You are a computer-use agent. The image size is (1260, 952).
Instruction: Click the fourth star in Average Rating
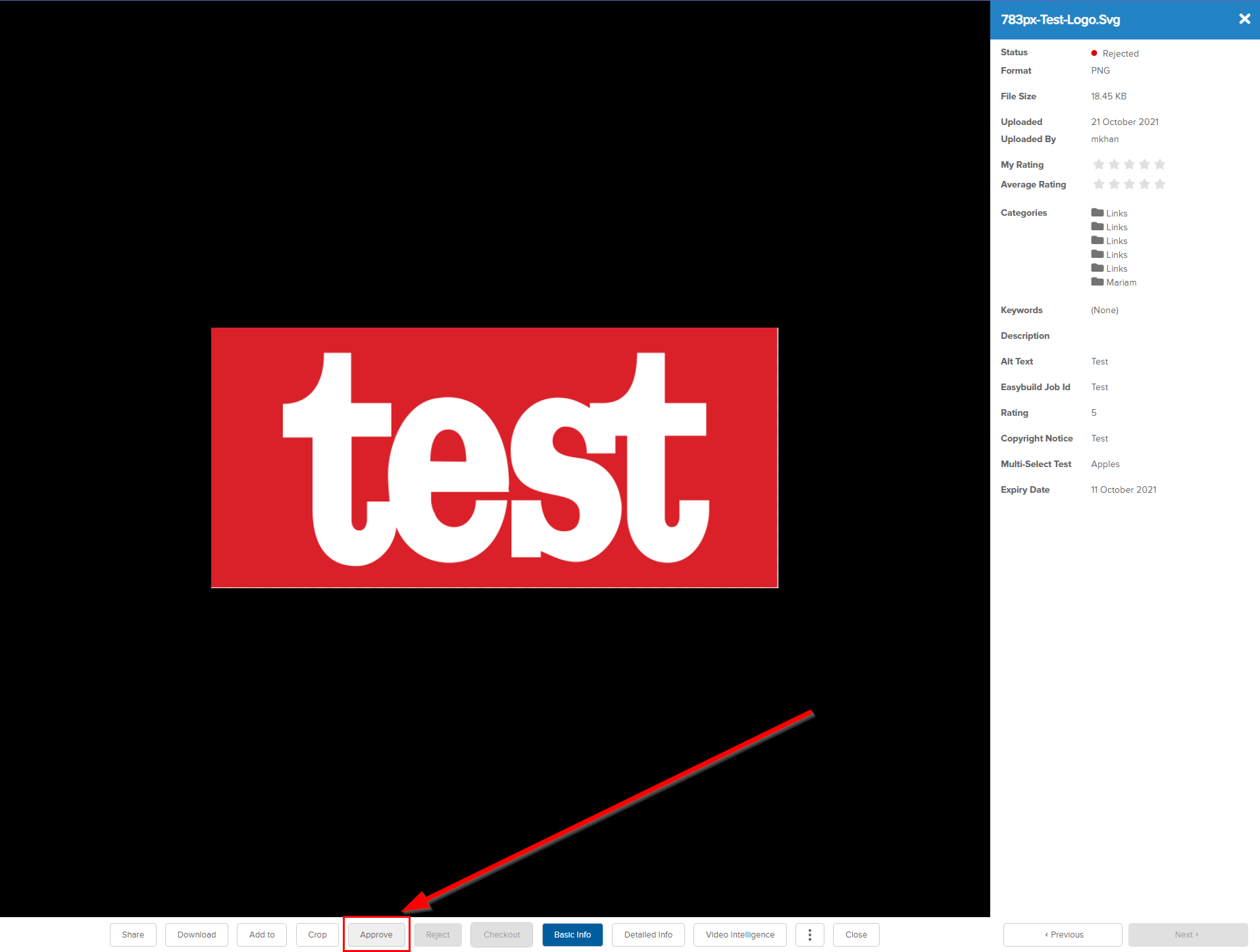tap(1145, 184)
